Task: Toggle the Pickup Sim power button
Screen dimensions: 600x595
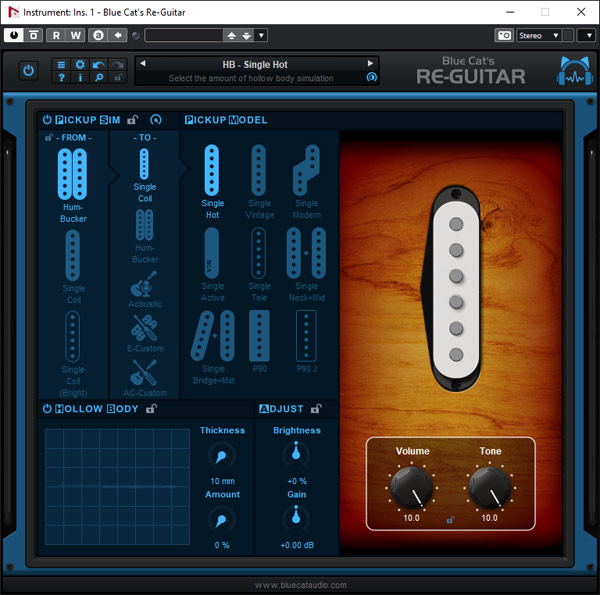Action: pos(47,120)
